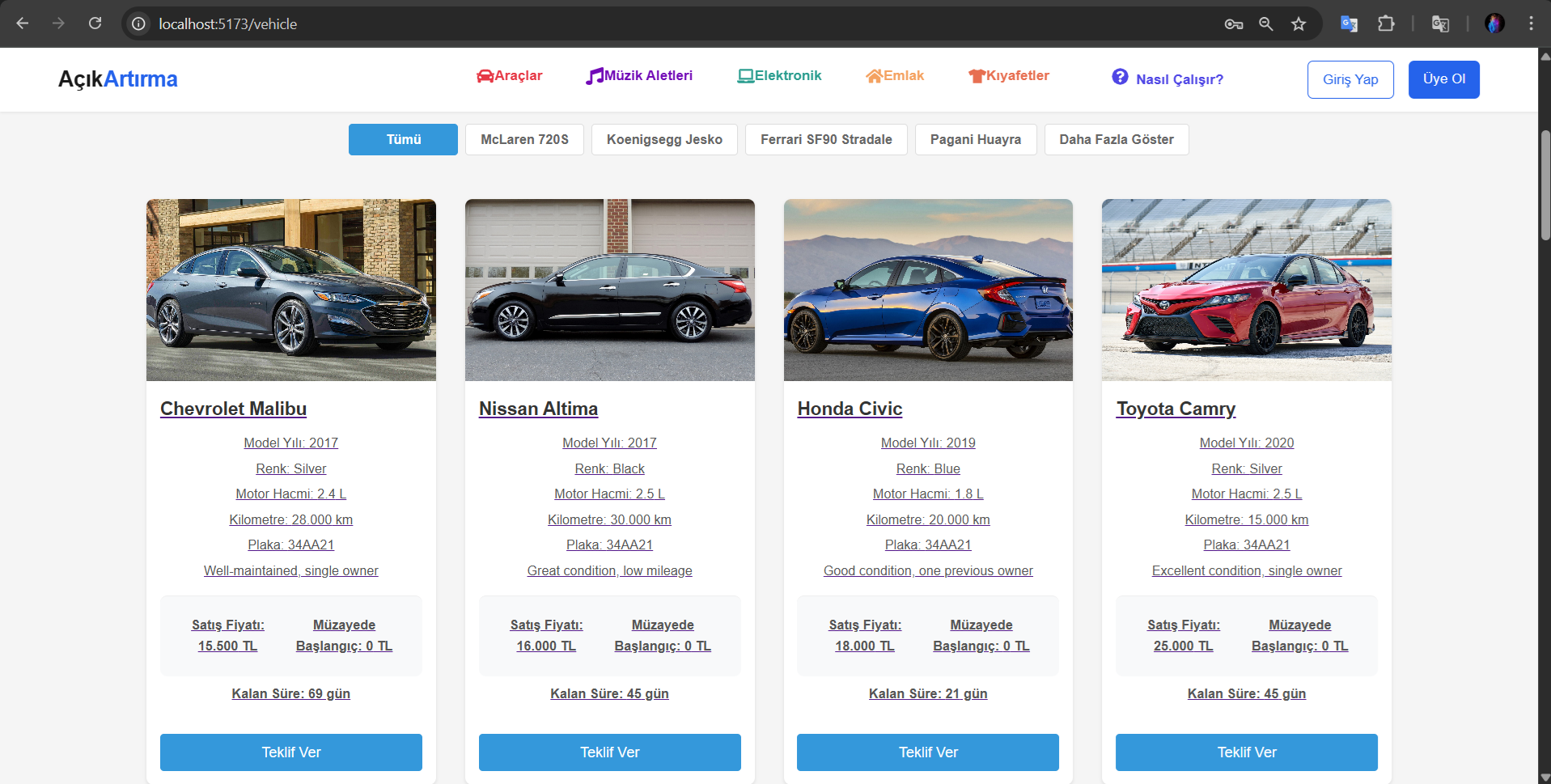
Task: Click the scrollbar up arrow
Action: tap(1545, 55)
